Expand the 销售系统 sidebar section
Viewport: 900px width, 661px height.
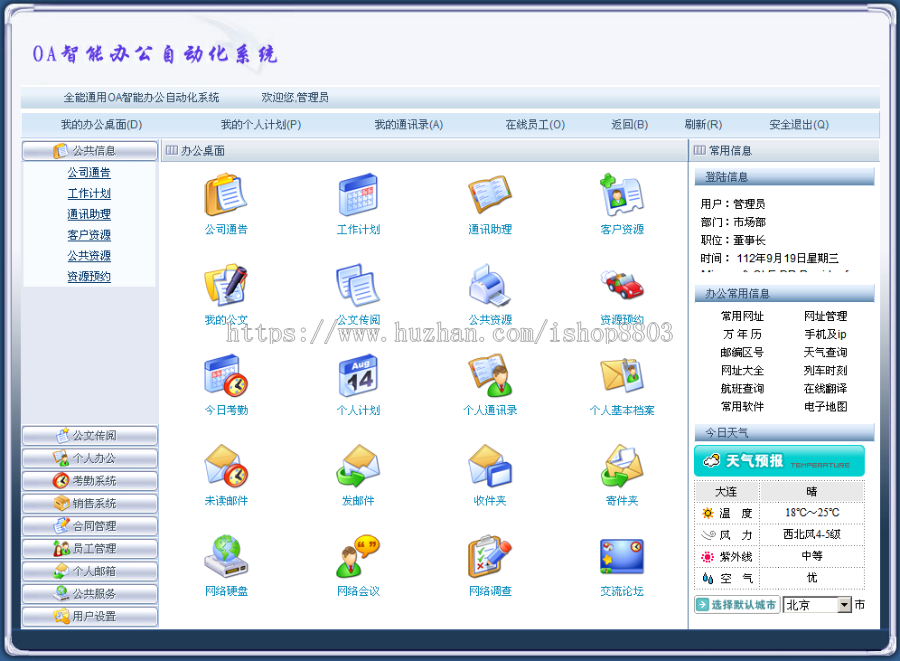[x=90, y=504]
